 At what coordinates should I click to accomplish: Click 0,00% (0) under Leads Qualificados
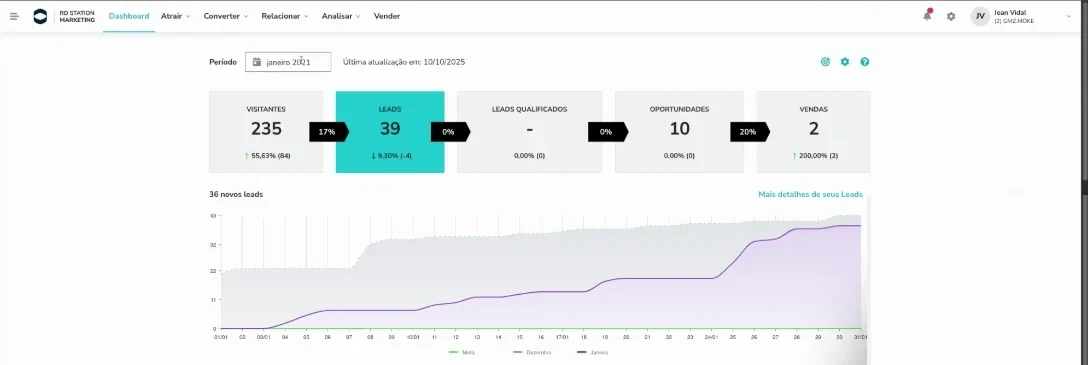coord(529,156)
